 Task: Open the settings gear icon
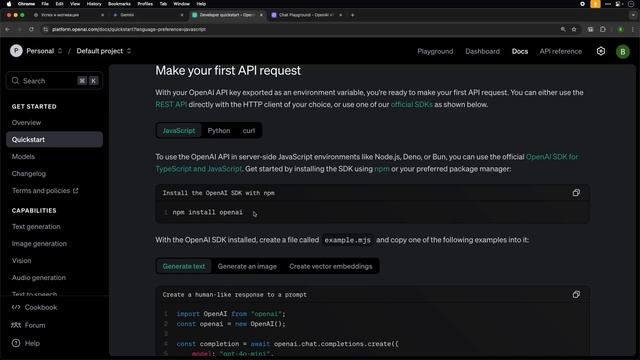(600, 51)
